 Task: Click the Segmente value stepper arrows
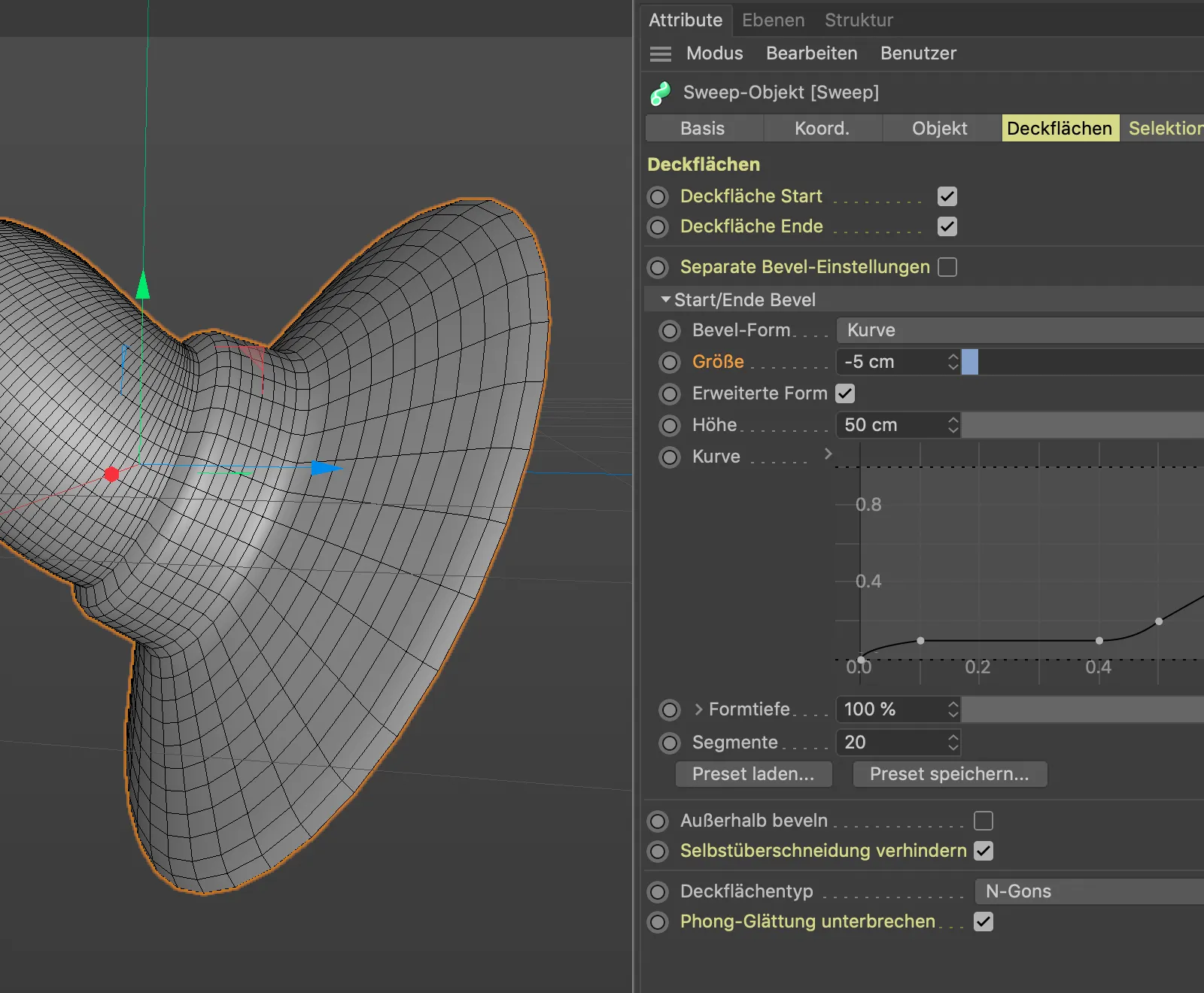click(x=953, y=742)
